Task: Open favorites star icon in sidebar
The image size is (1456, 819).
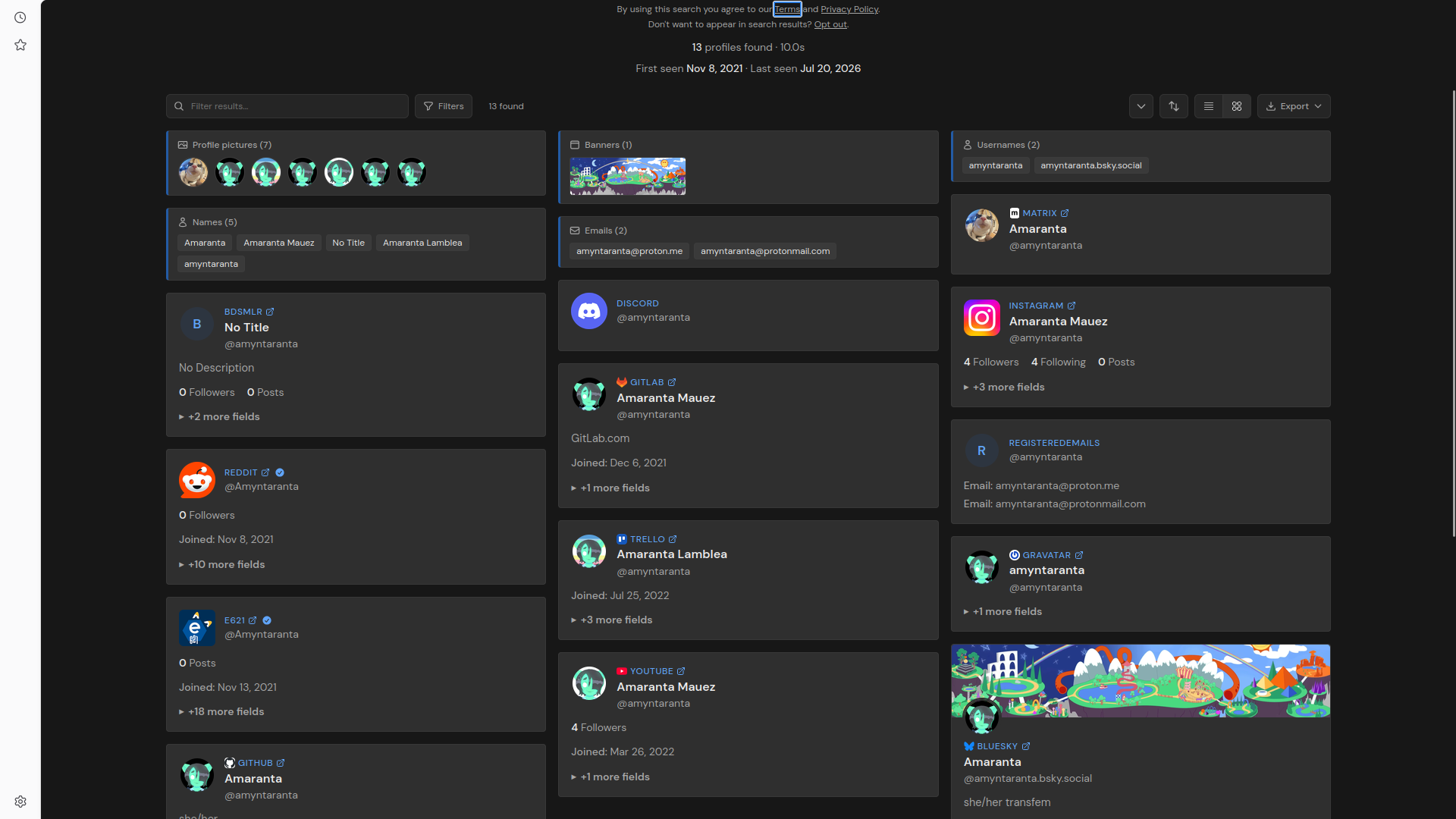Action: [x=20, y=45]
